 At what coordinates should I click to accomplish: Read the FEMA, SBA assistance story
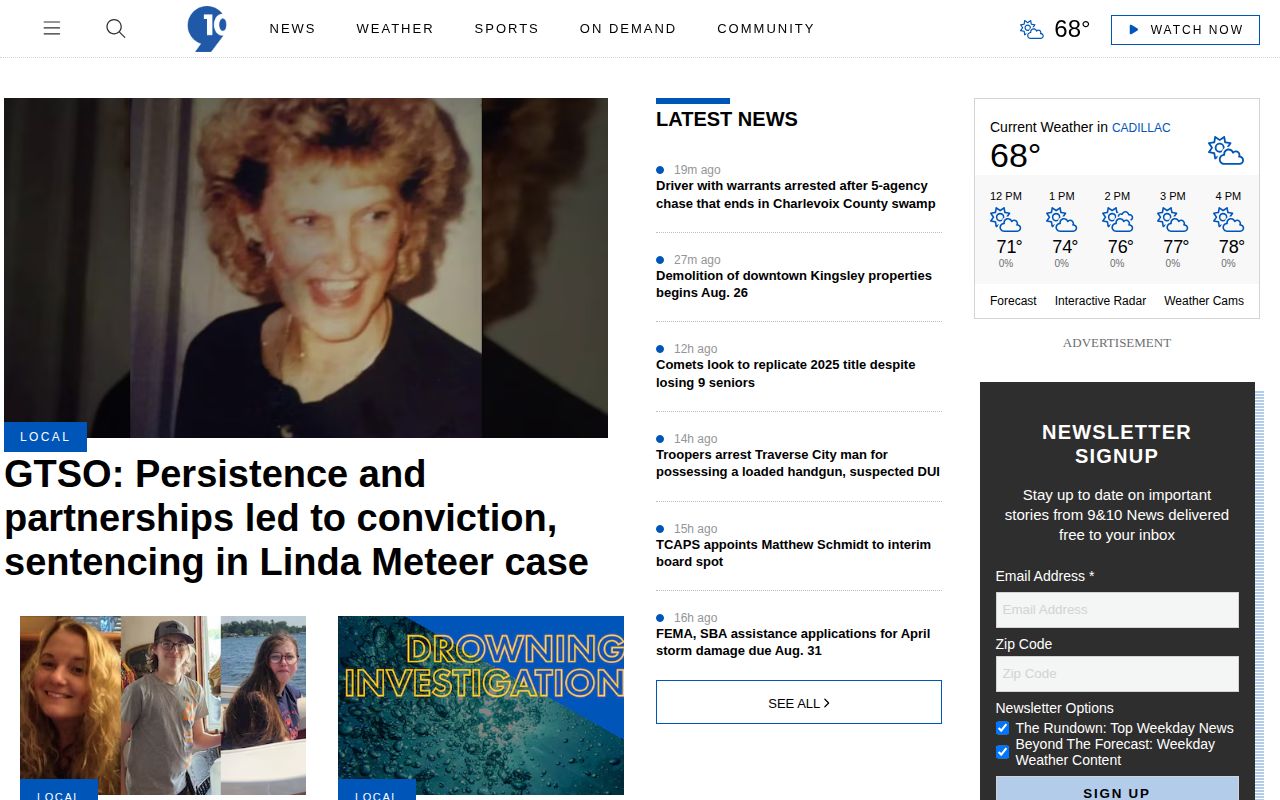coord(793,642)
